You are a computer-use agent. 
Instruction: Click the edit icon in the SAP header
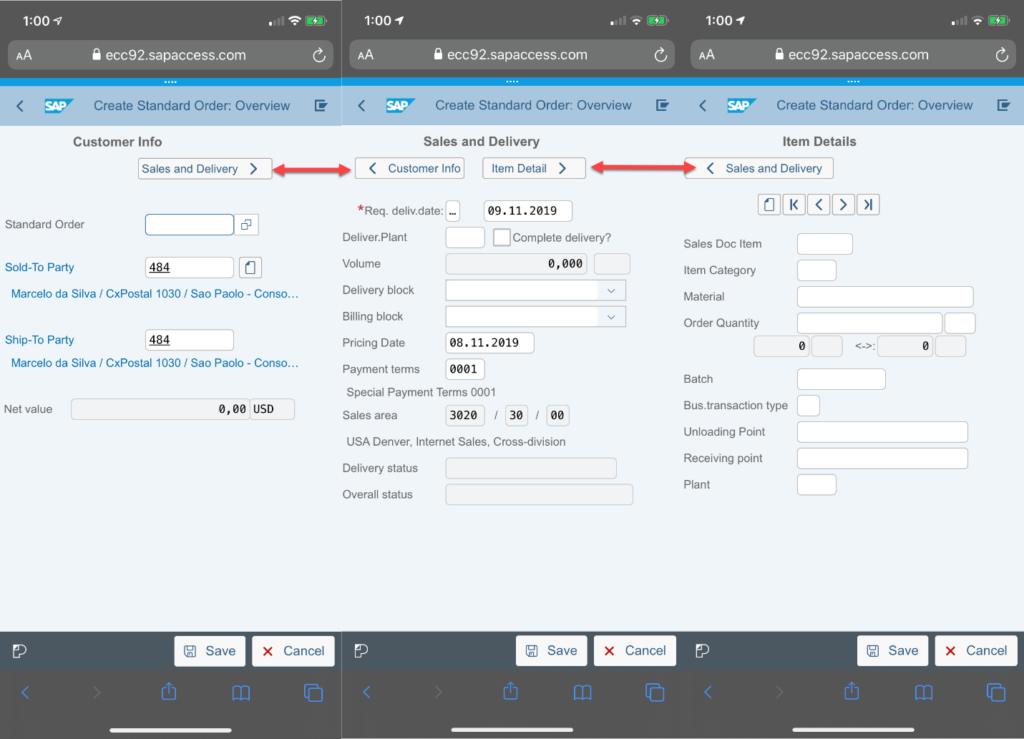(x=320, y=104)
